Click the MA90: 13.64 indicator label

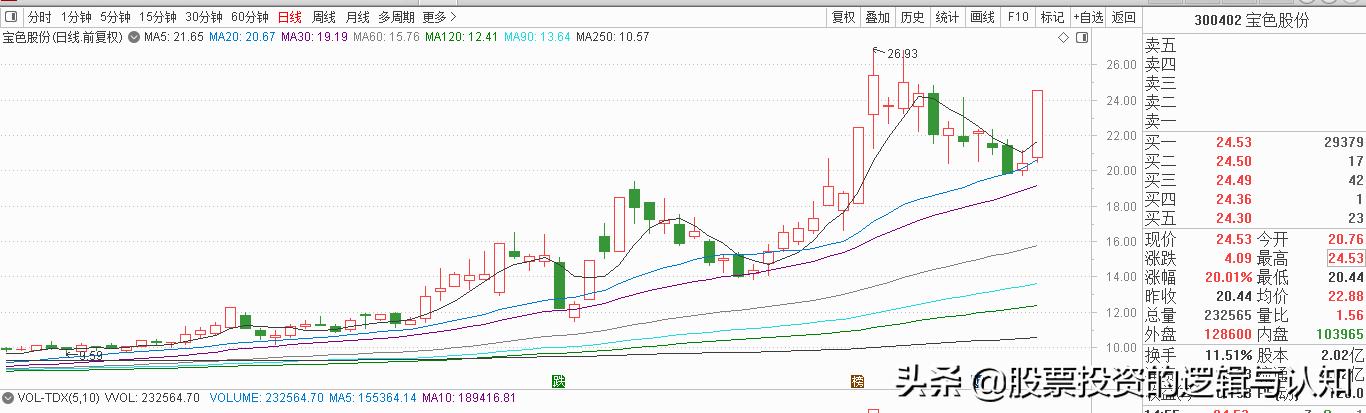(x=537, y=37)
